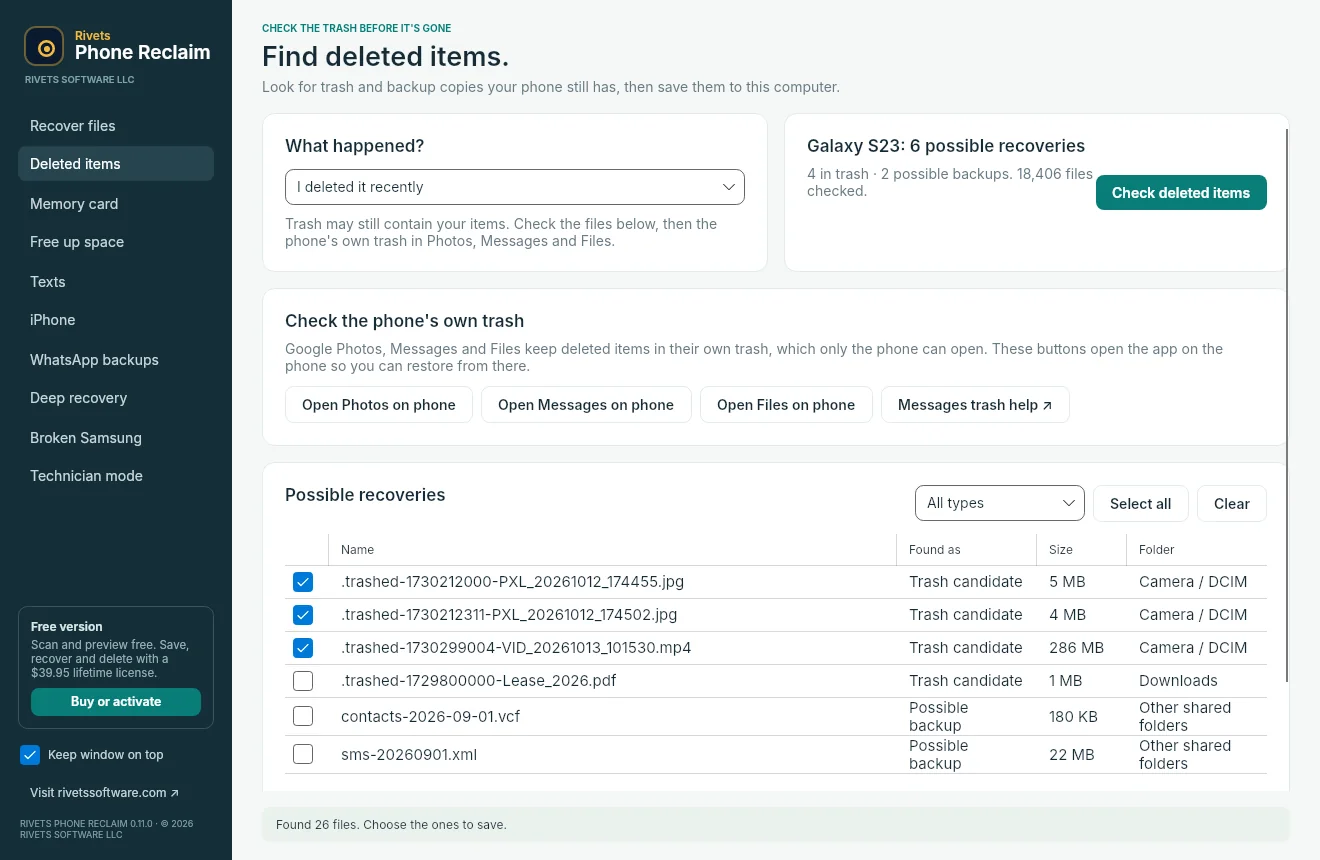1320x860 pixels.
Task: Click the Phone Reclaim logo icon
Action: pos(44,46)
